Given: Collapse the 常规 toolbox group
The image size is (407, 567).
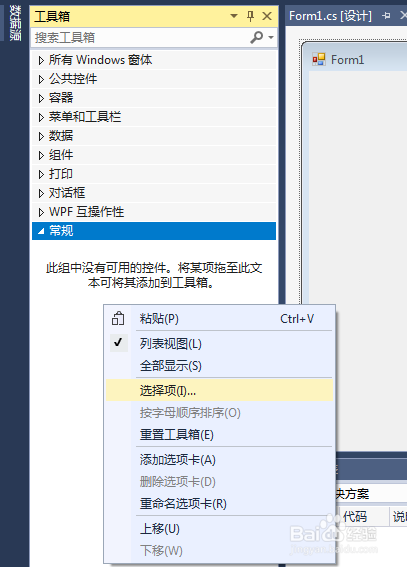Looking at the screenshot, I should (x=41, y=231).
